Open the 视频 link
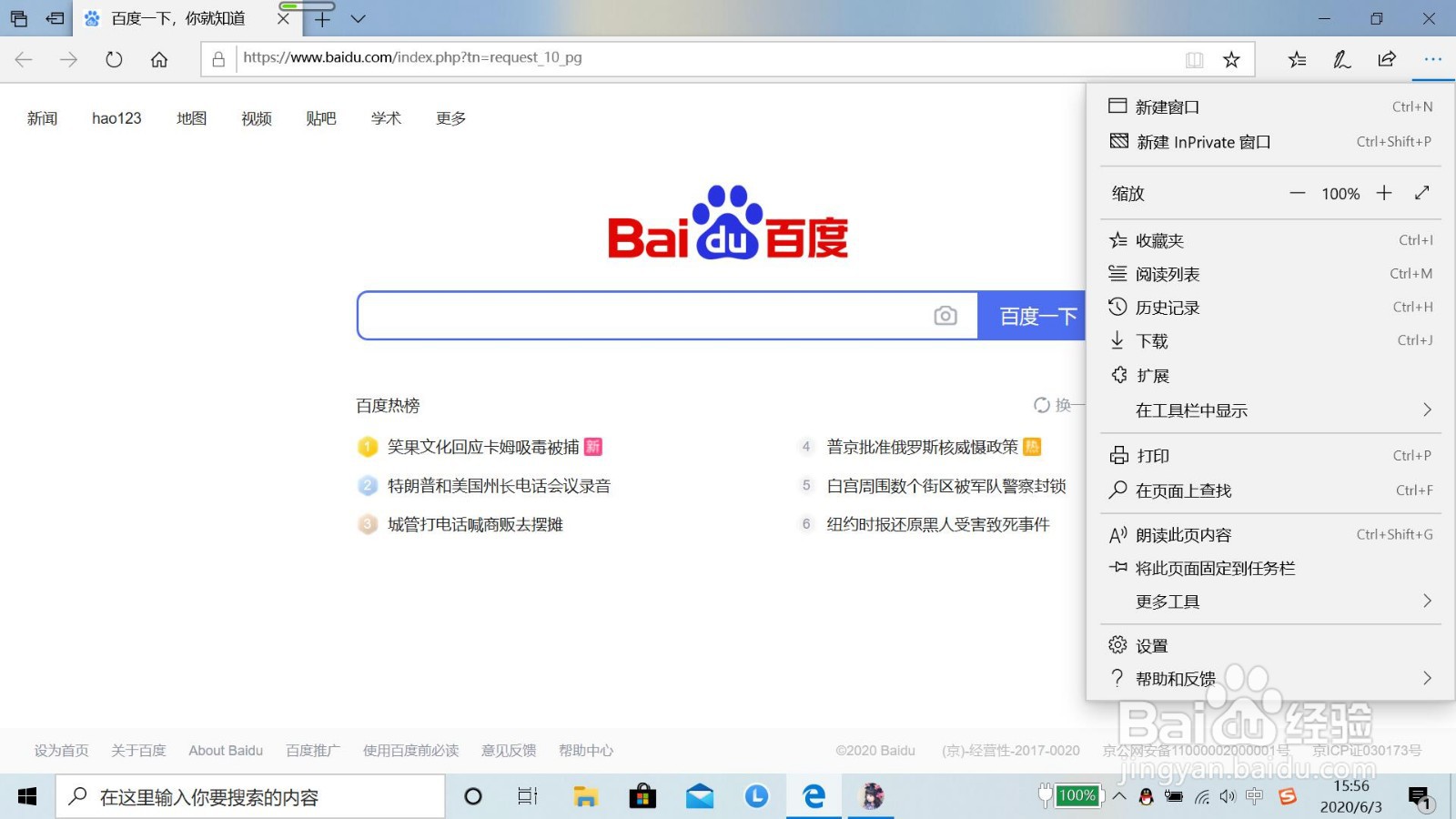 (x=257, y=118)
